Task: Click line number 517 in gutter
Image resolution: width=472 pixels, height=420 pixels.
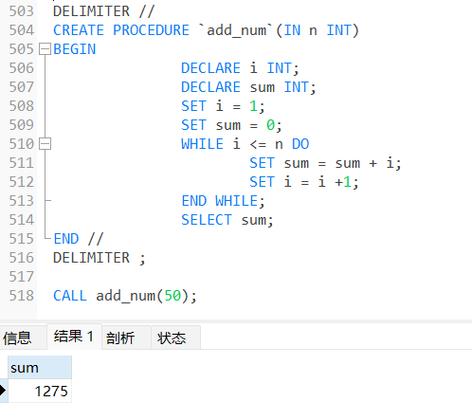Action: (21, 277)
